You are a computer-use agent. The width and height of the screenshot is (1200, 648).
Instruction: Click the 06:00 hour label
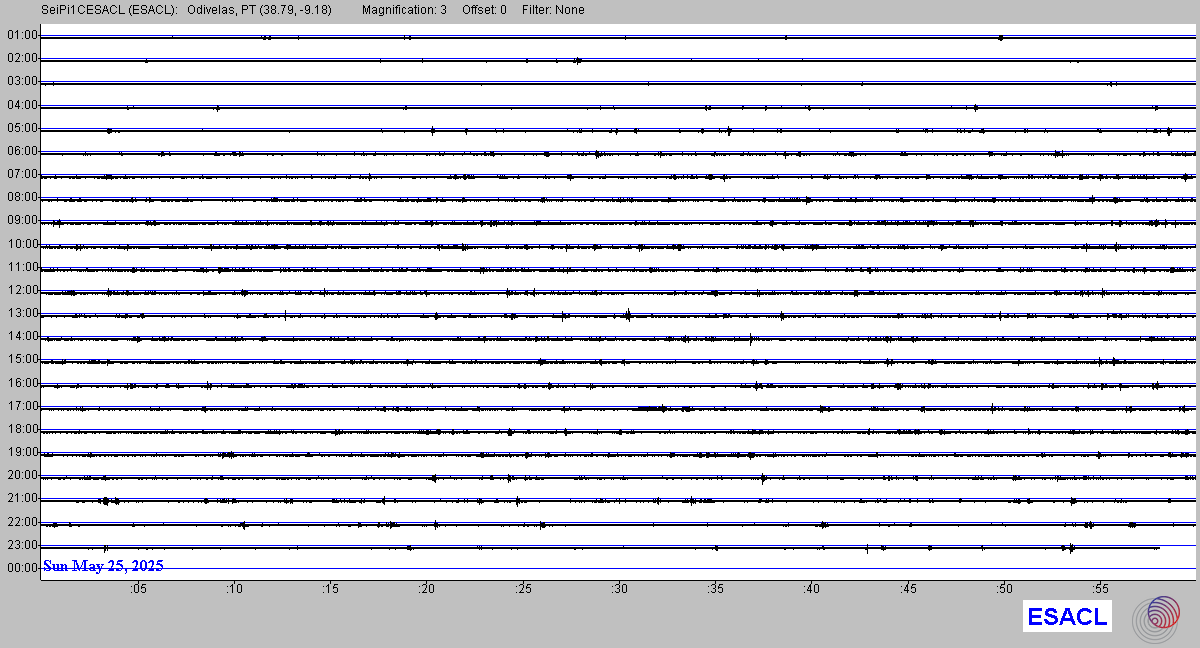click(x=22, y=151)
